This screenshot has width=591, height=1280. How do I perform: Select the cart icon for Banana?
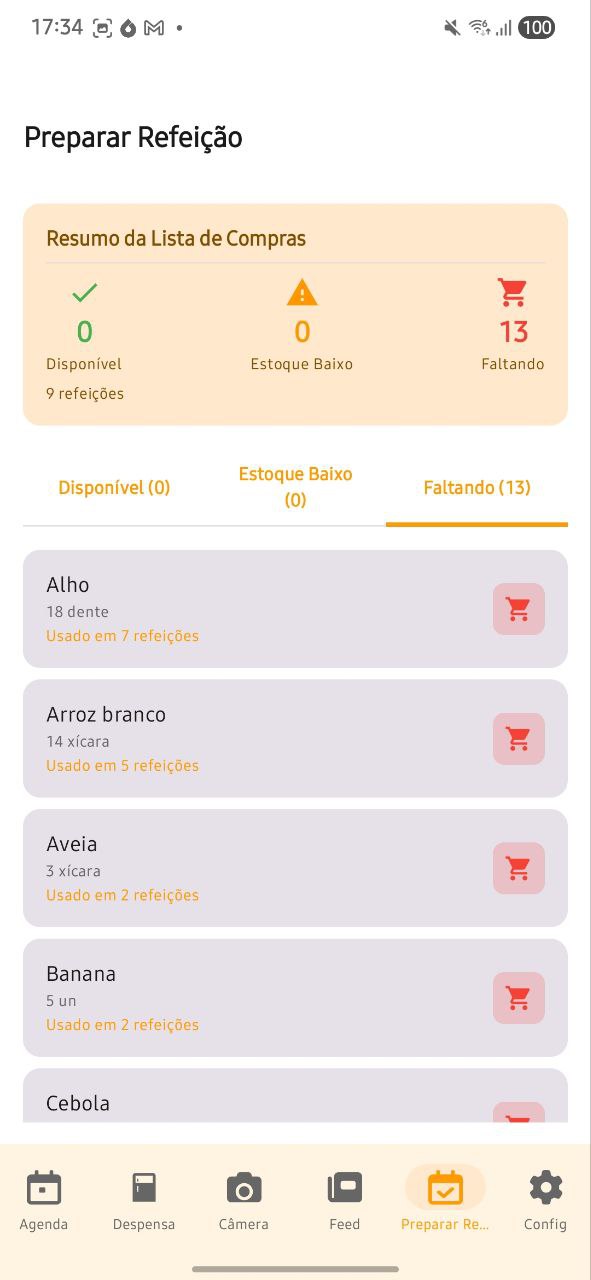pos(518,998)
